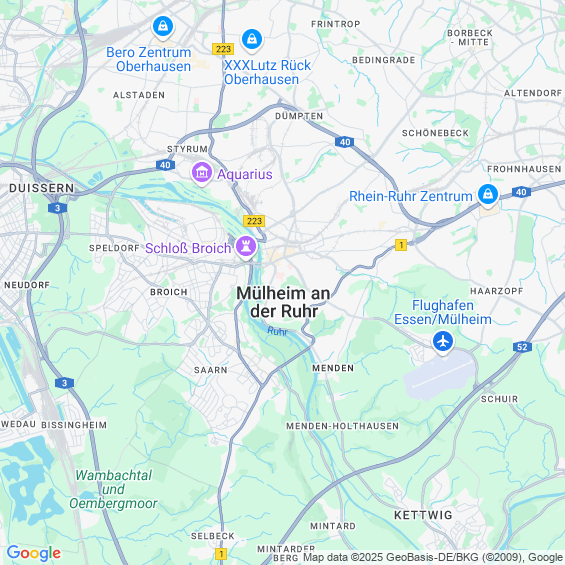Open the Wambachtal und Oembergmoor label
The image size is (565, 565).
tap(114, 489)
